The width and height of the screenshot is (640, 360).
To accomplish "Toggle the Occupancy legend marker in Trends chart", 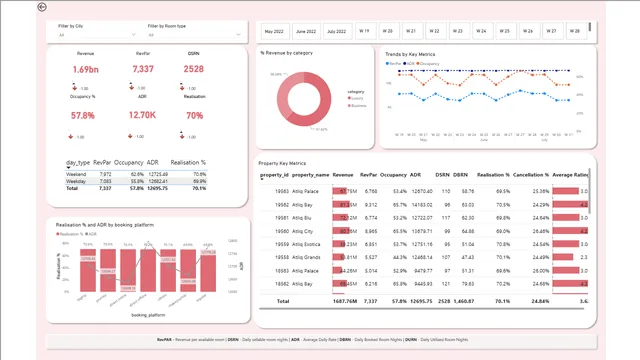I will [x=418, y=64].
